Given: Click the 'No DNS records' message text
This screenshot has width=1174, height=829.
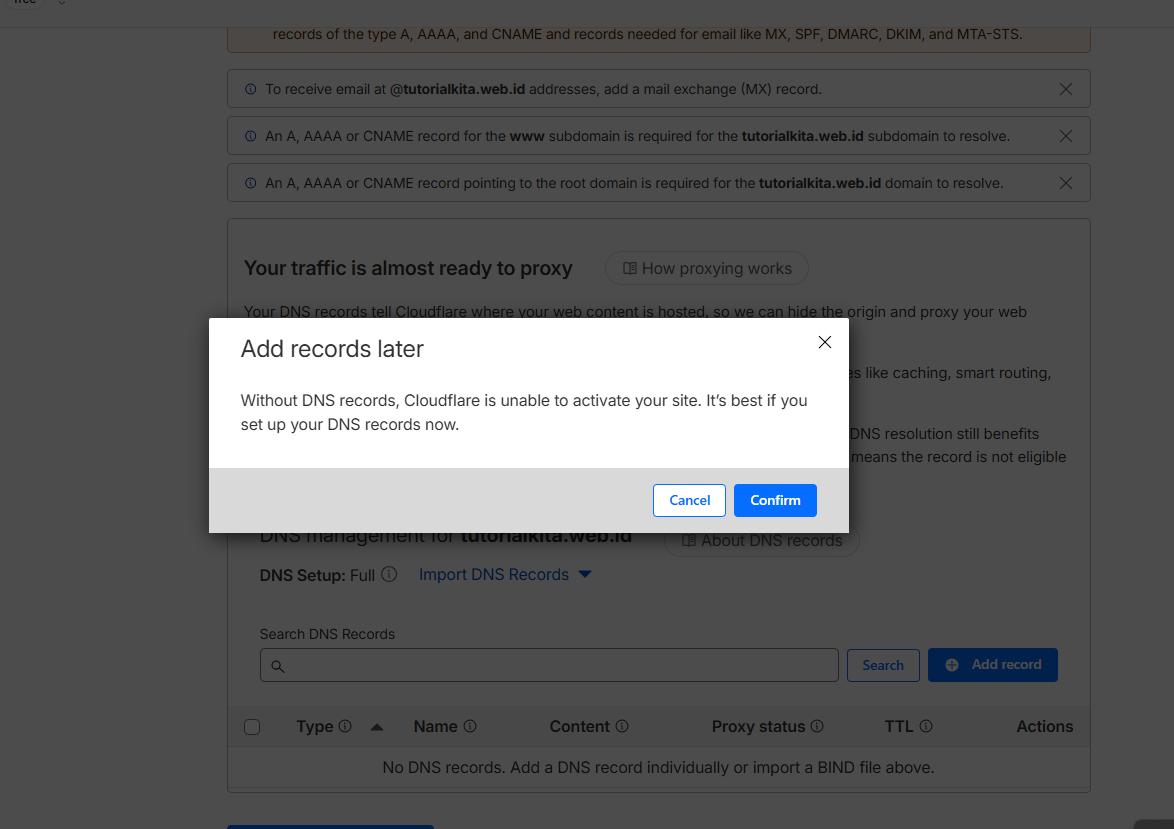Looking at the screenshot, I should pyautogui.click(x=658, y=768).
